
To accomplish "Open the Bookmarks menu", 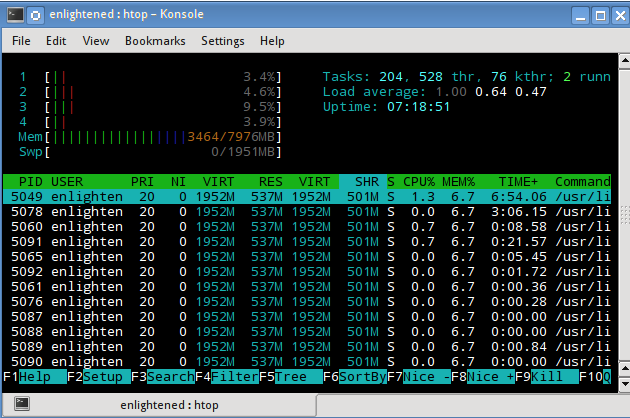I will pyautogui.click(x=155, y=41).
